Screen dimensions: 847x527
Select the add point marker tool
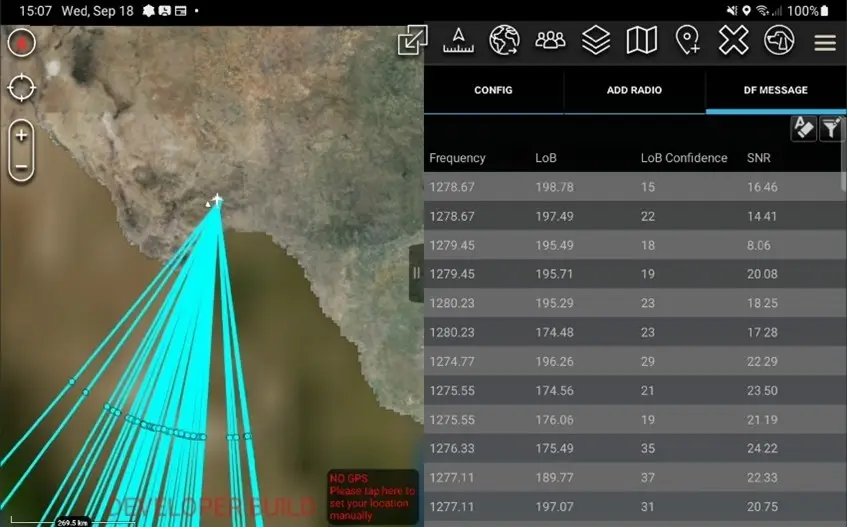pyautogui.click(x=688, y=41)
